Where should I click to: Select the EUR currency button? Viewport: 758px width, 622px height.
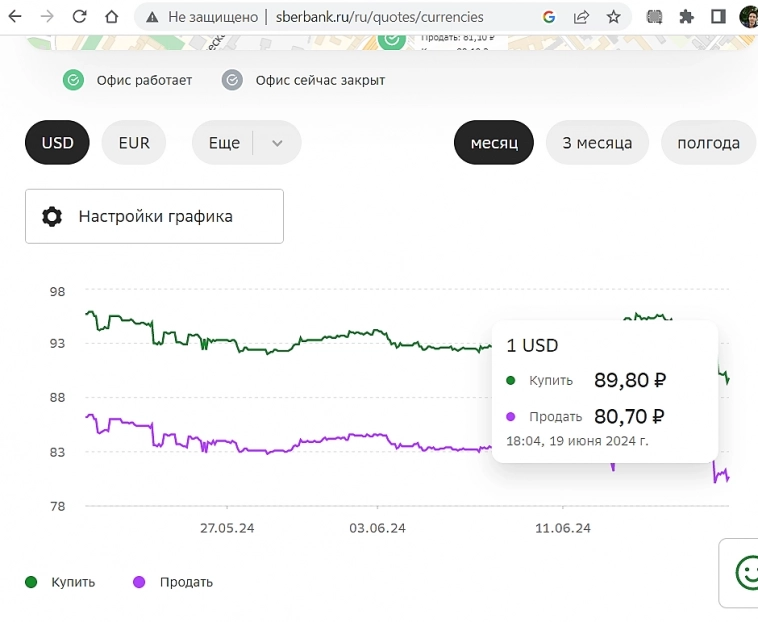(134, 143)
